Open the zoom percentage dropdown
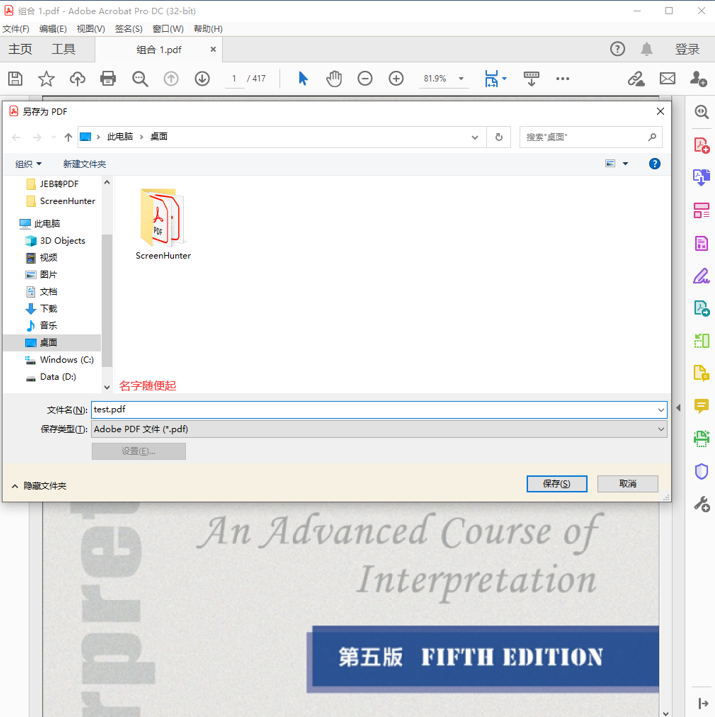This screenshot has width=715, height=717. click(461, 79)
